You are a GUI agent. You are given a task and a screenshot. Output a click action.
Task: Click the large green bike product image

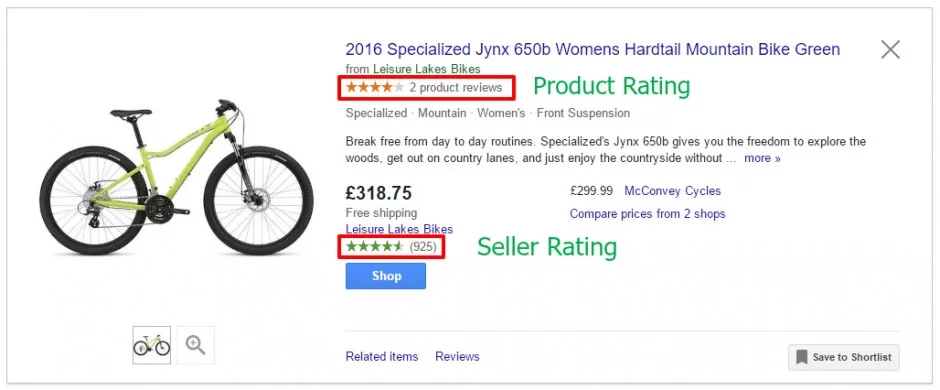pyautogui.click(x=176, y=178)
